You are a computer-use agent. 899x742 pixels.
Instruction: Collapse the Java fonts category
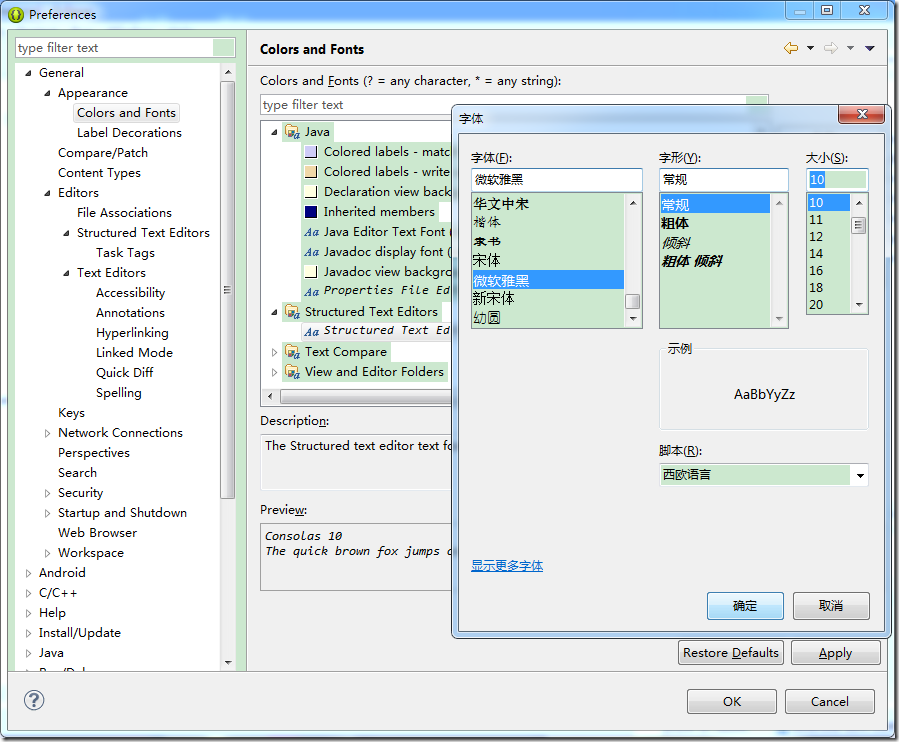point(274,132)
